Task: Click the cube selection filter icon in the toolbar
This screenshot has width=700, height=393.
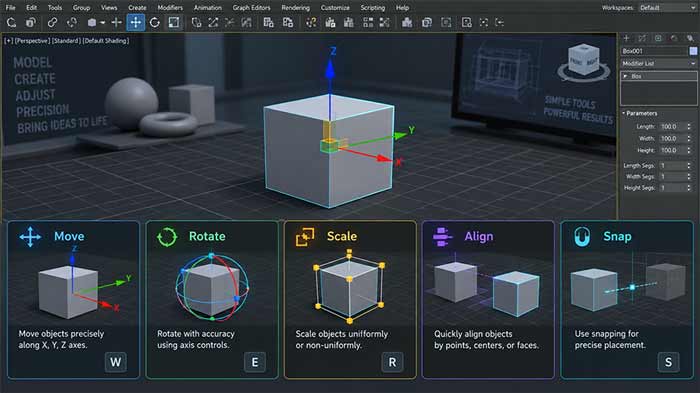Action: click(92, 22)
